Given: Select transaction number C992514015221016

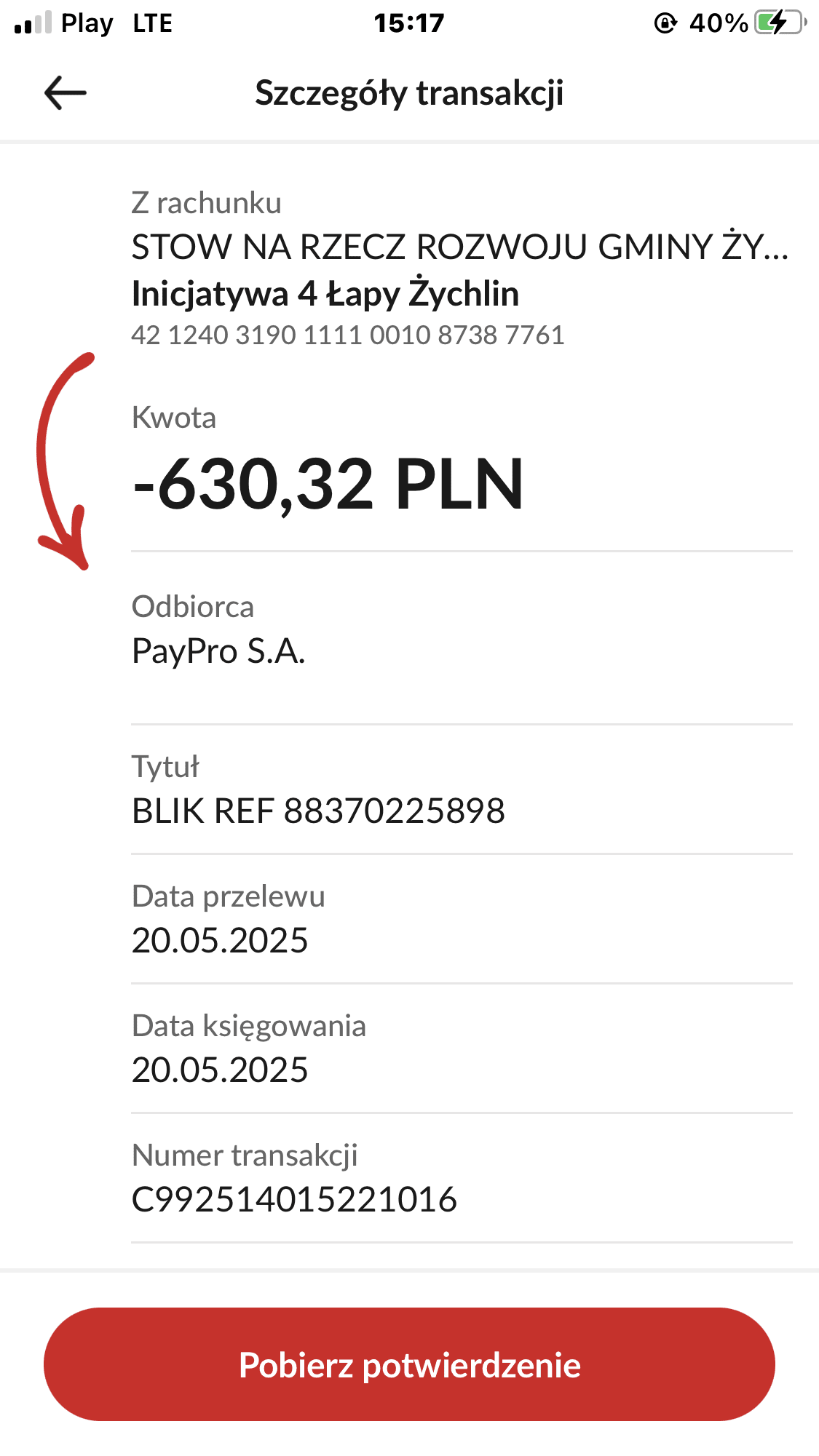Looking at the screenshot, I should click(x=294, y=1200).
